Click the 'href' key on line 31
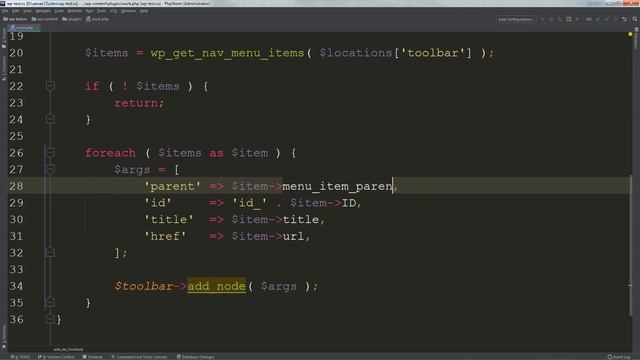Viewport: 640px width, 360px height. (x=165, y=236)
